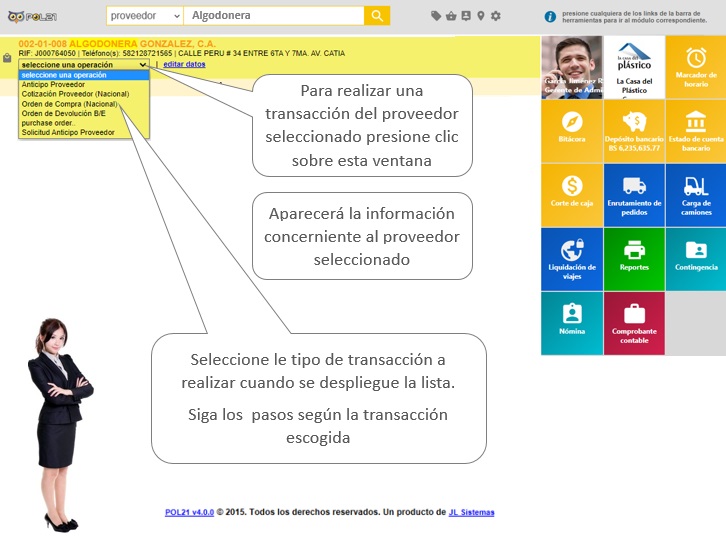Open the Reportes printer tile
The width and height of the screenshot is (726, 553).
[x=634, y=259]
